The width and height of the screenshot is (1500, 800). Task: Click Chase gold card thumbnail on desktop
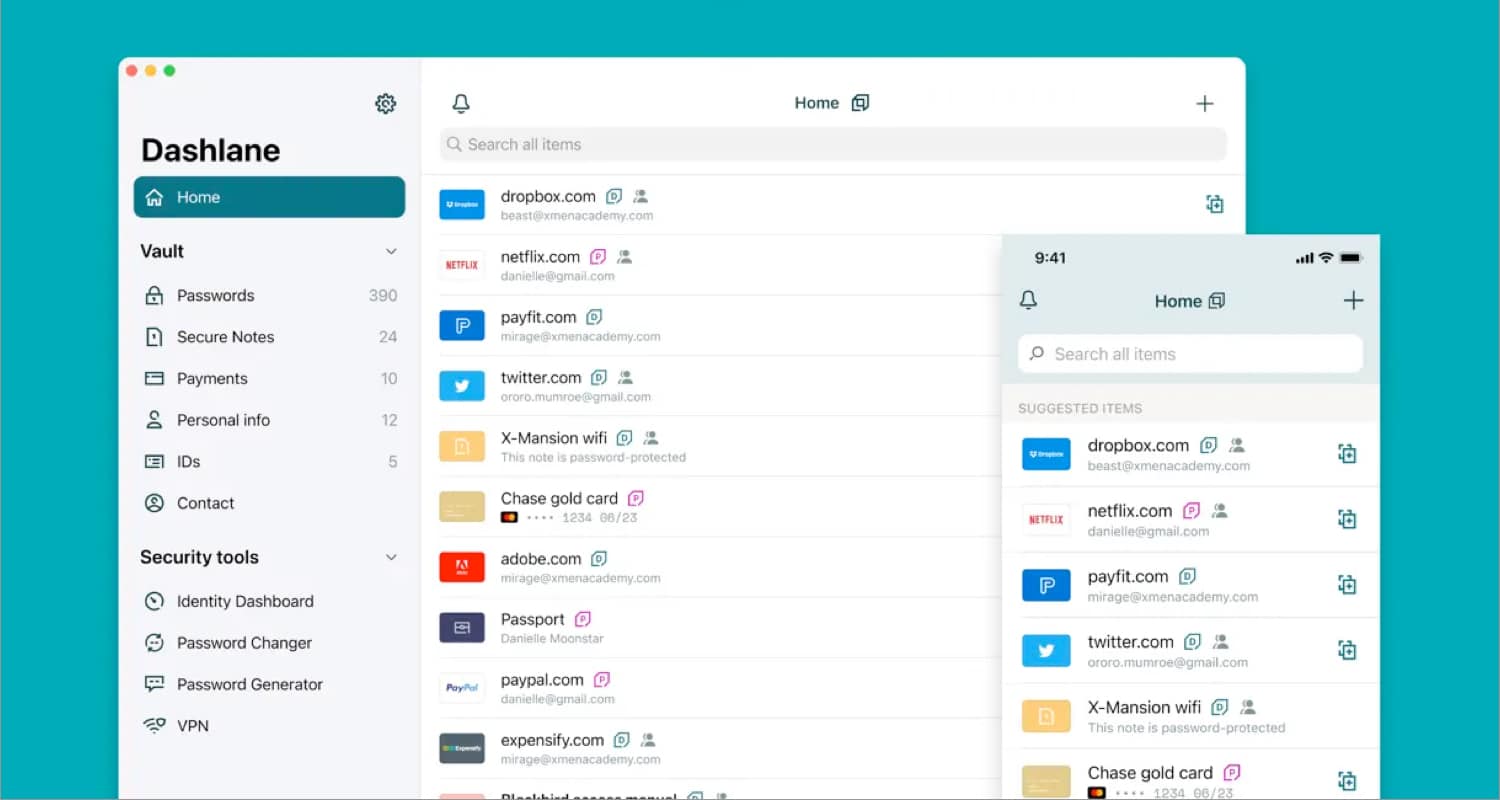tap(462, 506)
